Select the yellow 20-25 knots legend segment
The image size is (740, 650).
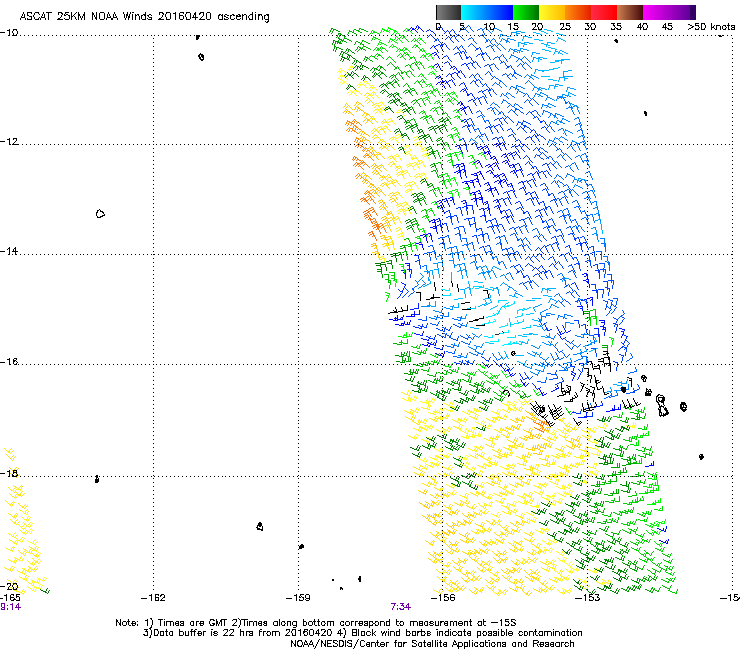point(552,12)
